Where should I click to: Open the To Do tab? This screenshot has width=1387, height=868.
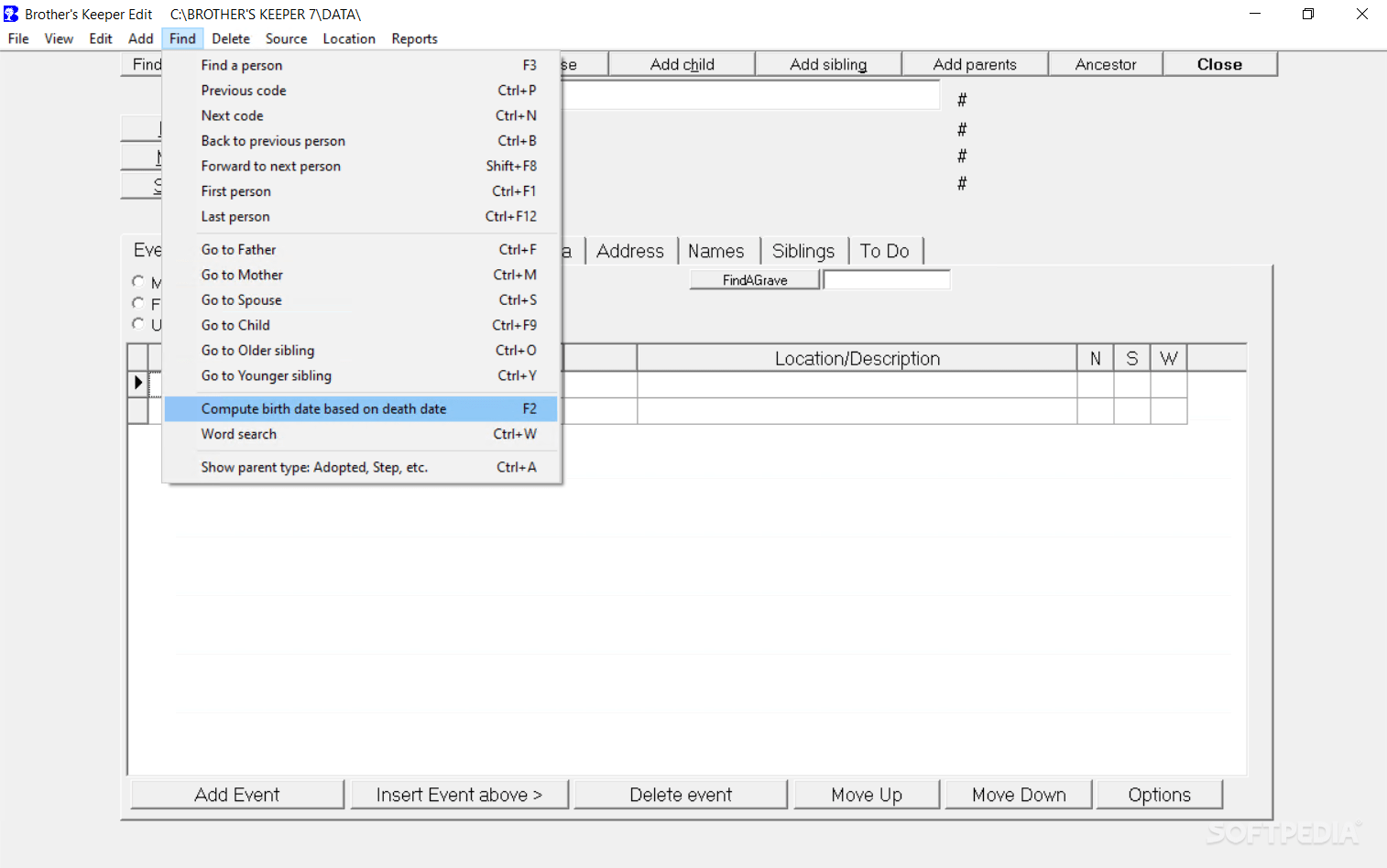[x=885, y=250]
